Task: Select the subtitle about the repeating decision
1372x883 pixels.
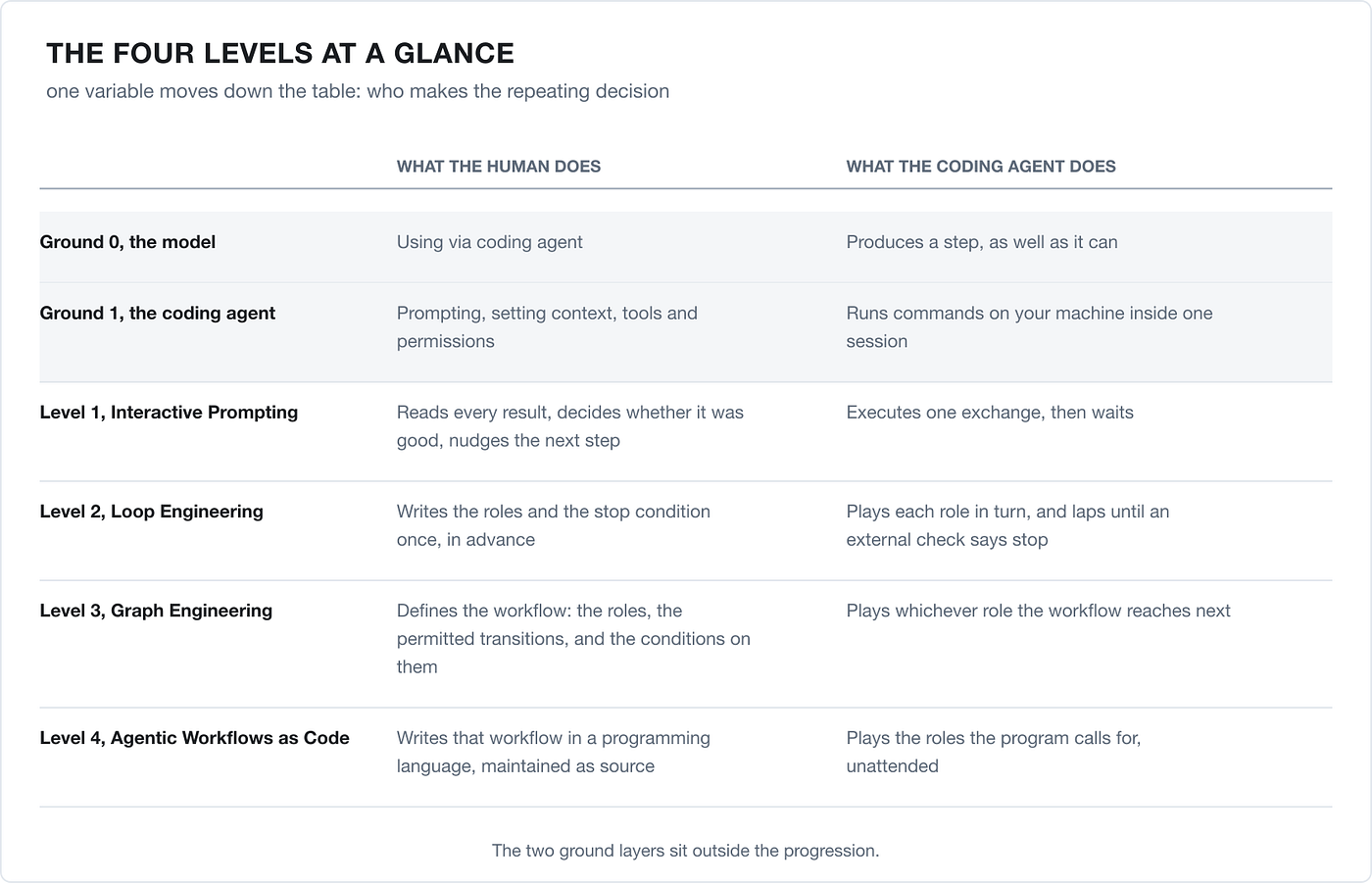Action: 358,91
